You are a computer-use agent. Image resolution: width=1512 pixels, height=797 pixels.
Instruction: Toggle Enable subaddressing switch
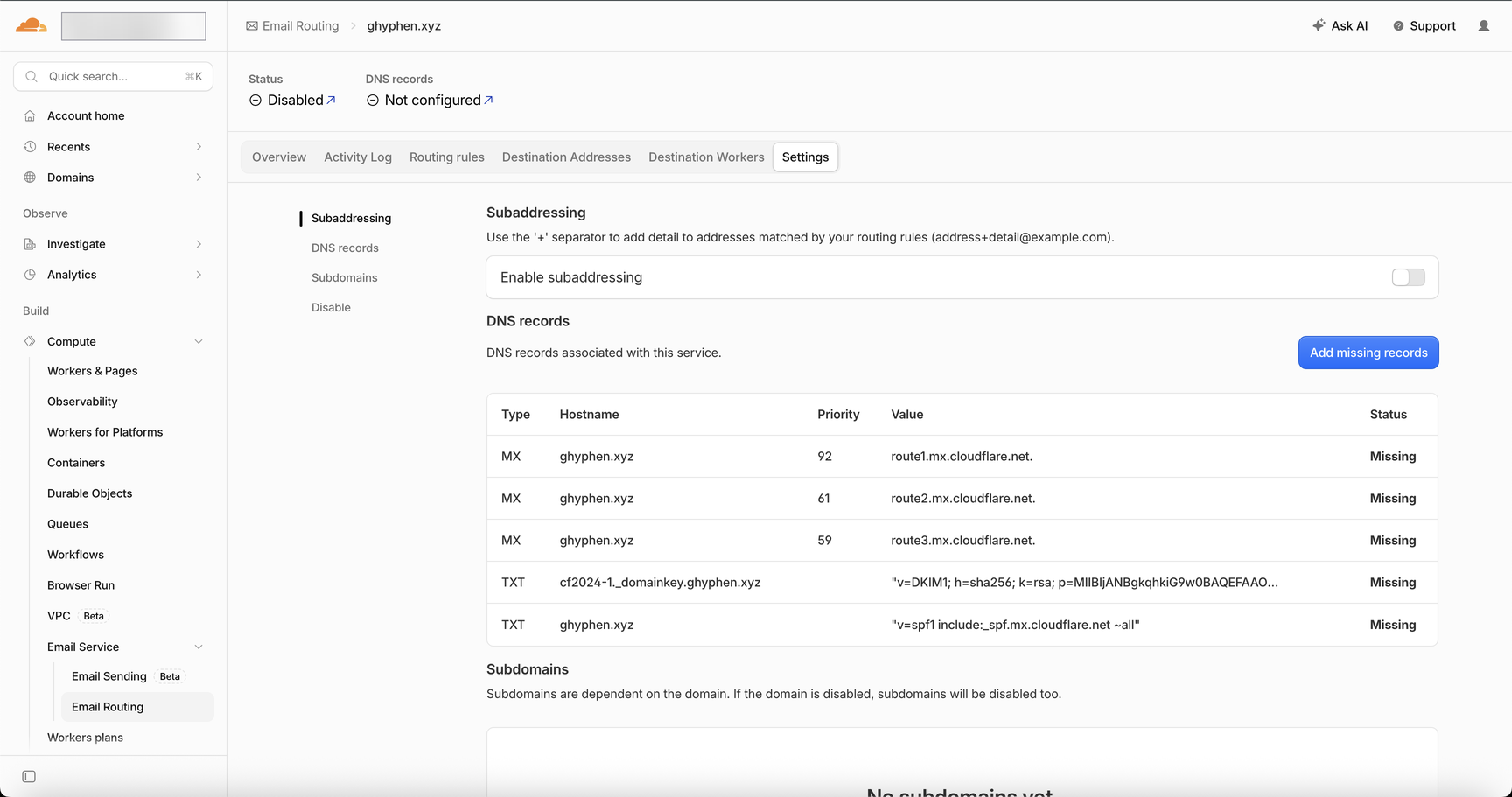[1409, 277]
